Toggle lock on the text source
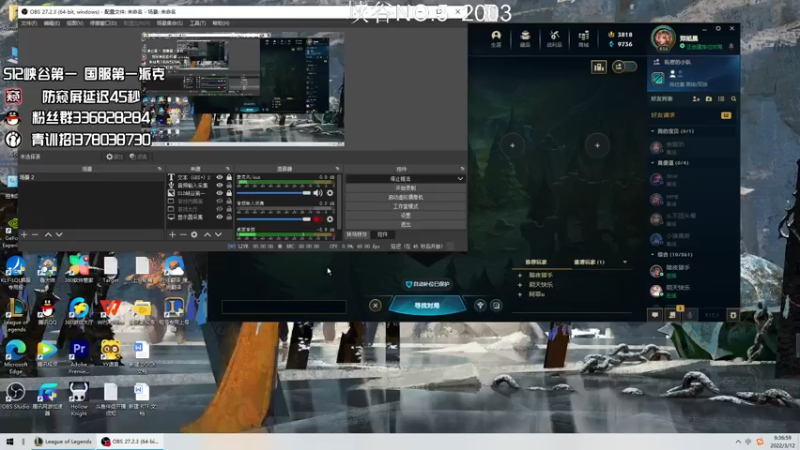The width and height of the screenshot is (800, 450). (229, 177)
